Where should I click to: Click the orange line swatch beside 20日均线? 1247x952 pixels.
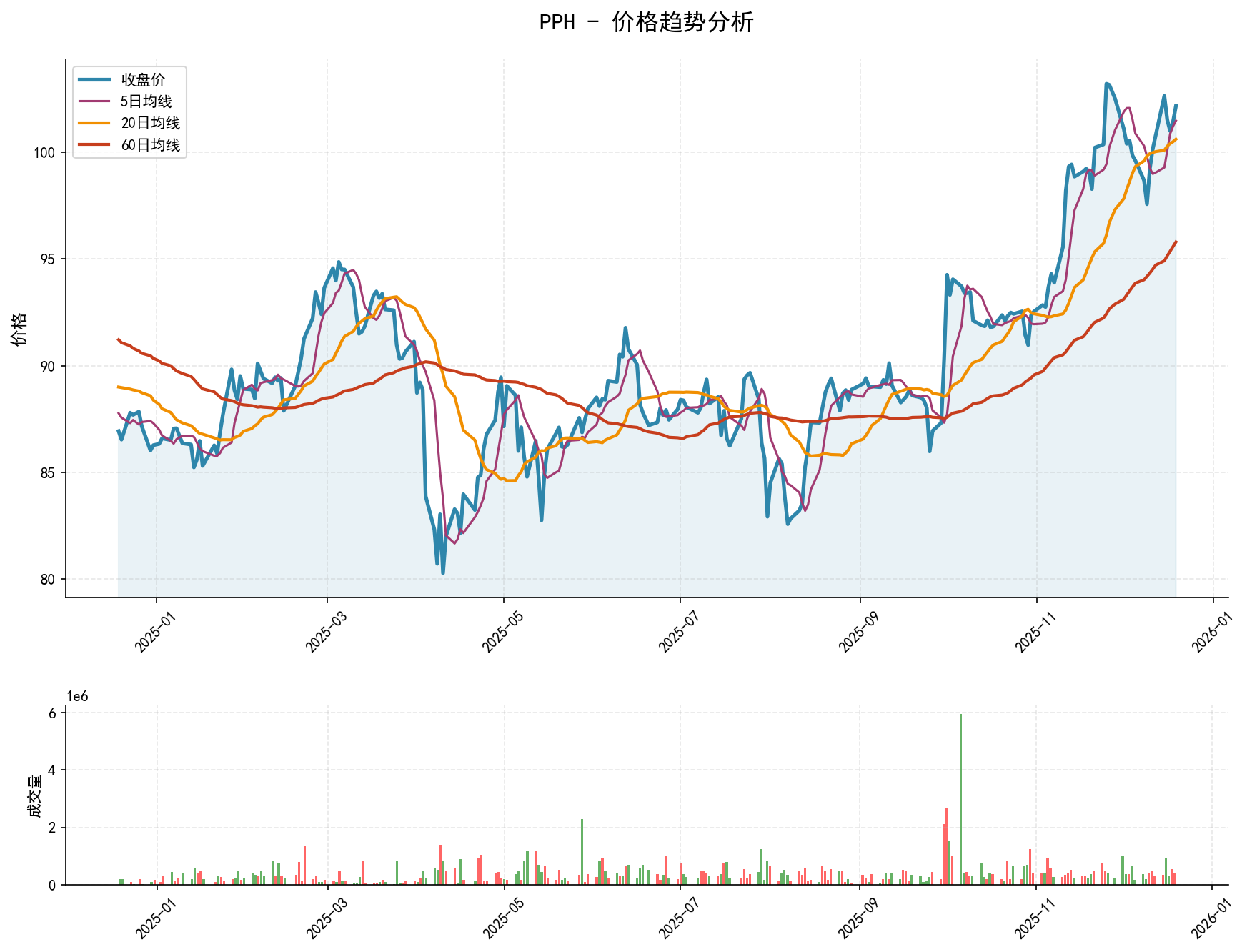click(x=94, y=123)
